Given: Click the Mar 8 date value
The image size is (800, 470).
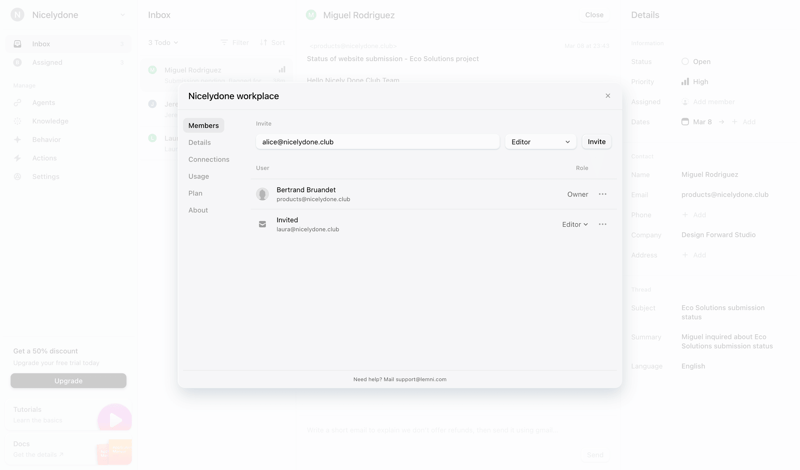Looking at the screenshot, I should point(696,121).
